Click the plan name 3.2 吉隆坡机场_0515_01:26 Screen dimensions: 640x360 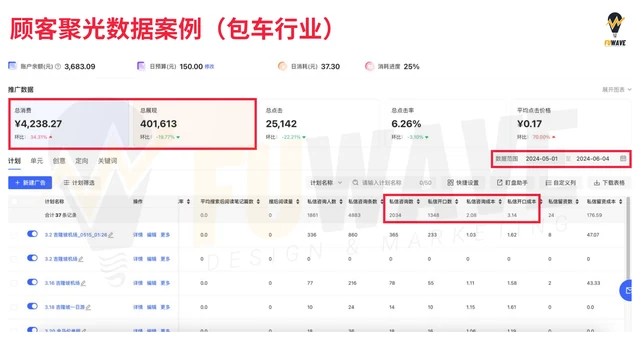76,235
